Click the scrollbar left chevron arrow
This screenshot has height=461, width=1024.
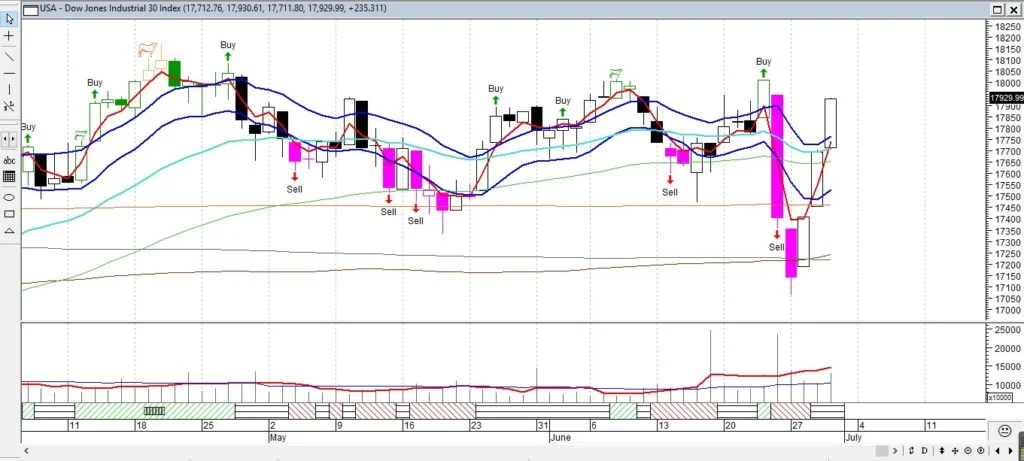tap(27, 451)
